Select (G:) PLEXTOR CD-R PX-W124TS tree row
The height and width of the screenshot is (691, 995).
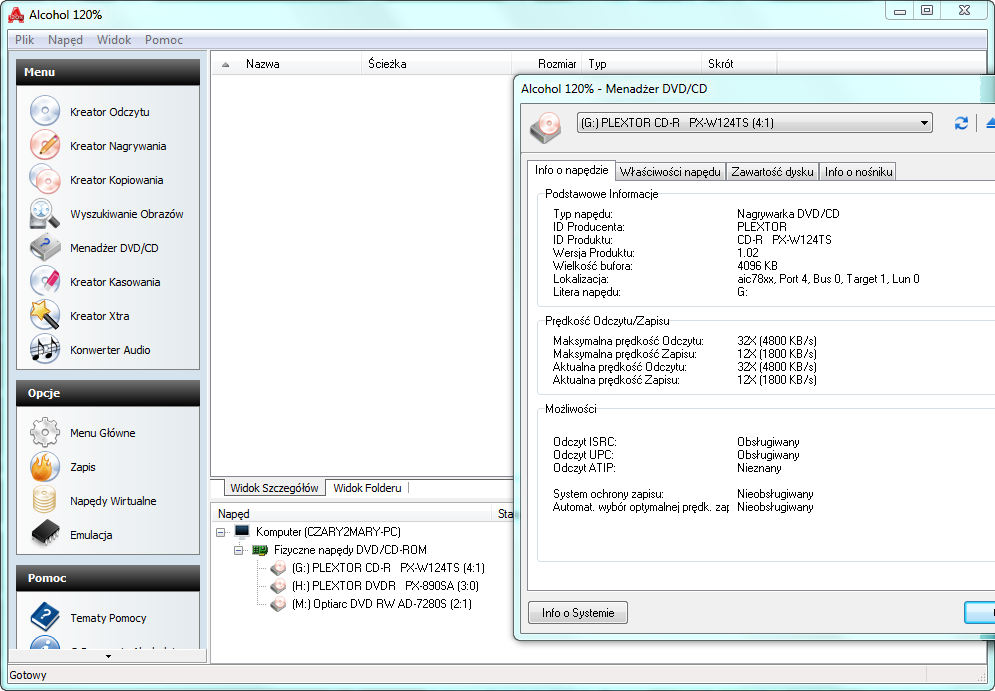388,568
